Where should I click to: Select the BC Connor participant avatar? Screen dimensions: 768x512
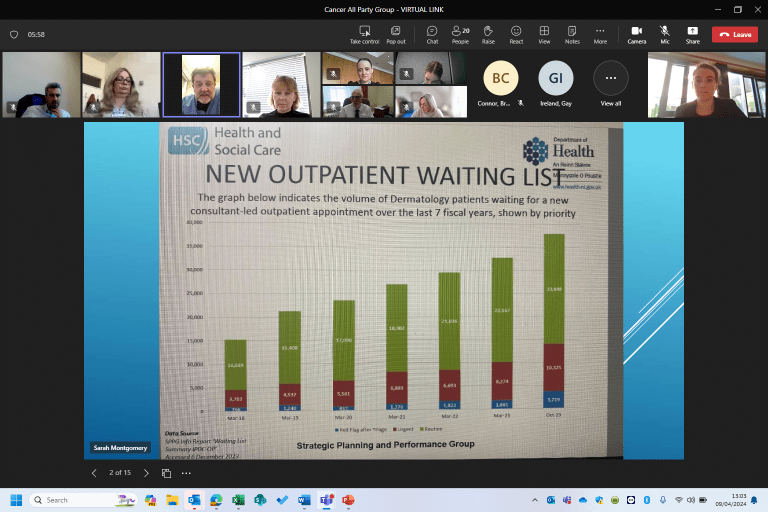tap(501, 78)
